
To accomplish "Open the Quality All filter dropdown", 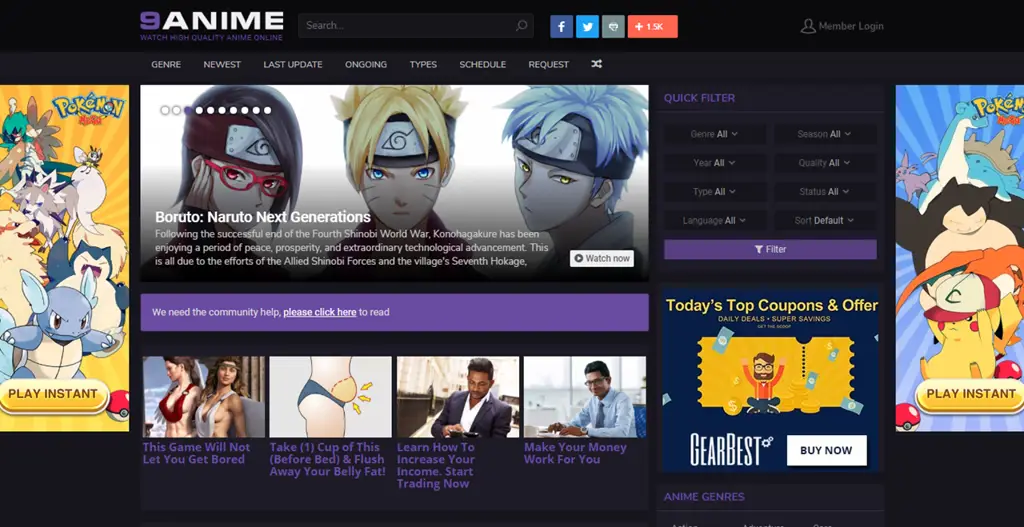I will pyautogui.click(x=825, y=163).
